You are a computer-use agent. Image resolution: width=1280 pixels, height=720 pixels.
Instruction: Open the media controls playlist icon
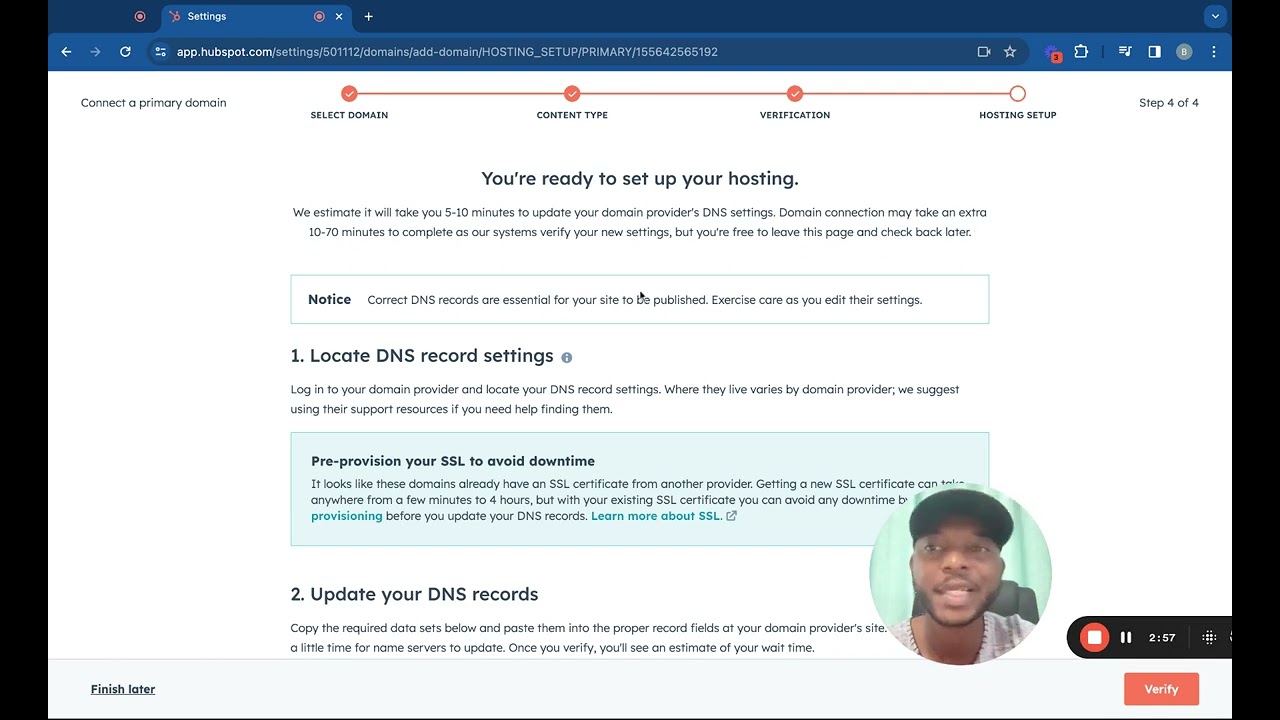1125,52
